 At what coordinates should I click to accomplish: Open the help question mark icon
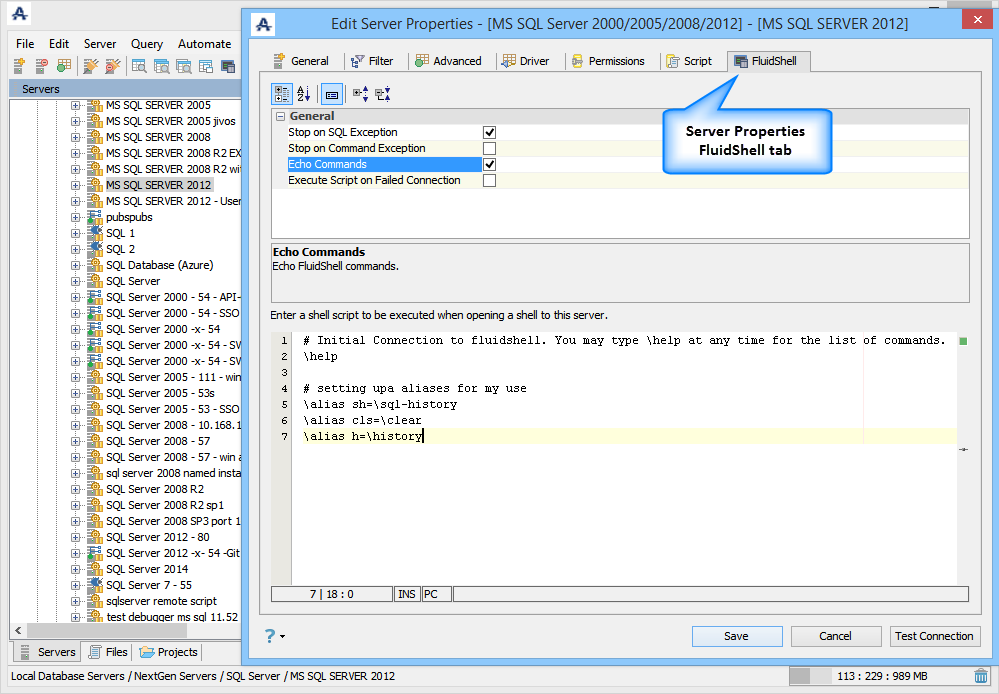[x=270, y=636]
